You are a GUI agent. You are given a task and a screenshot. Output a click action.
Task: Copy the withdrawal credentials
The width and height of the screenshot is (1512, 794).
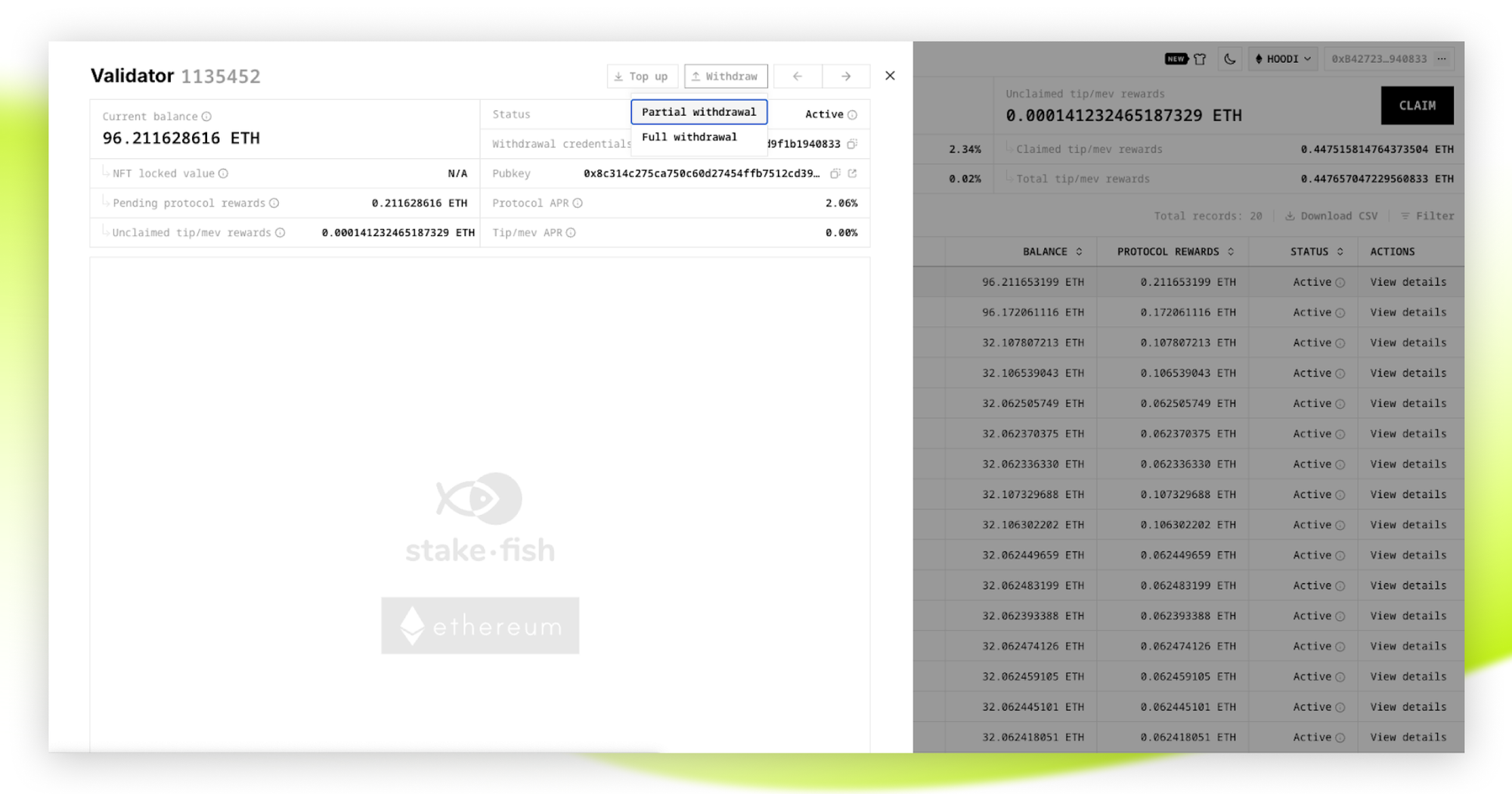click(852, 144)
